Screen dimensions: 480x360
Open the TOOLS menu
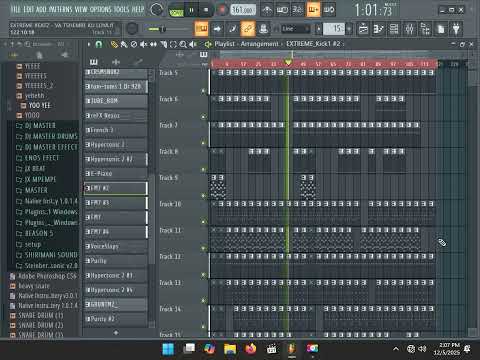click(122, 9)
